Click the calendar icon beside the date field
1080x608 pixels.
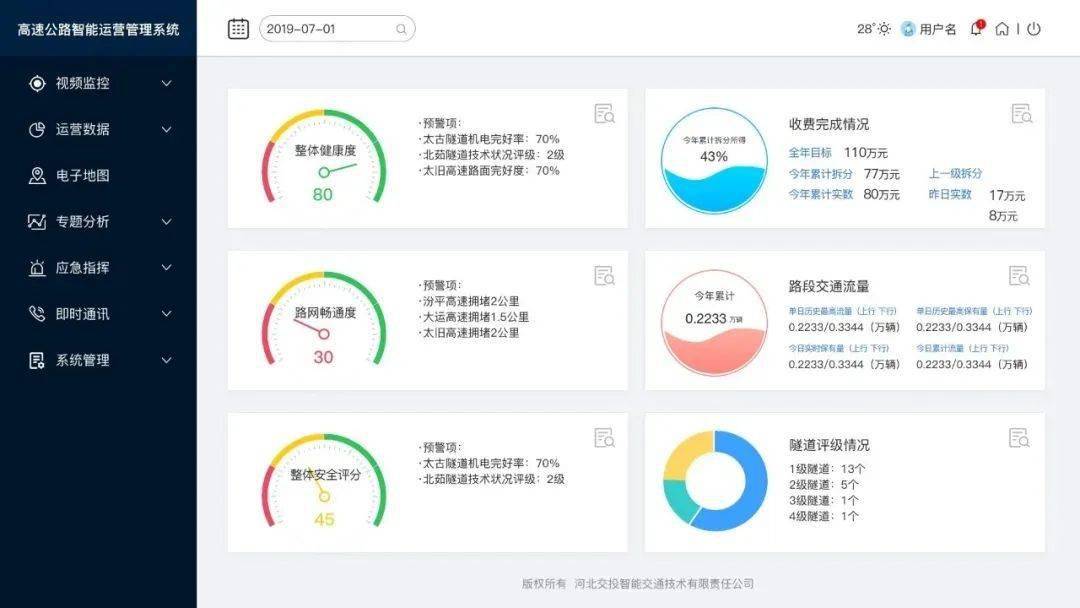[238, 29]
